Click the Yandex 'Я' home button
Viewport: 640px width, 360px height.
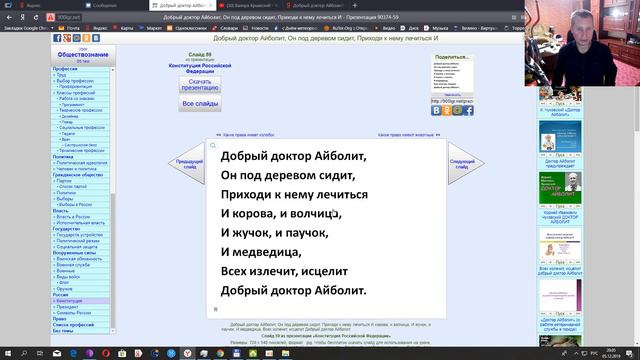(x=22, y=18)
